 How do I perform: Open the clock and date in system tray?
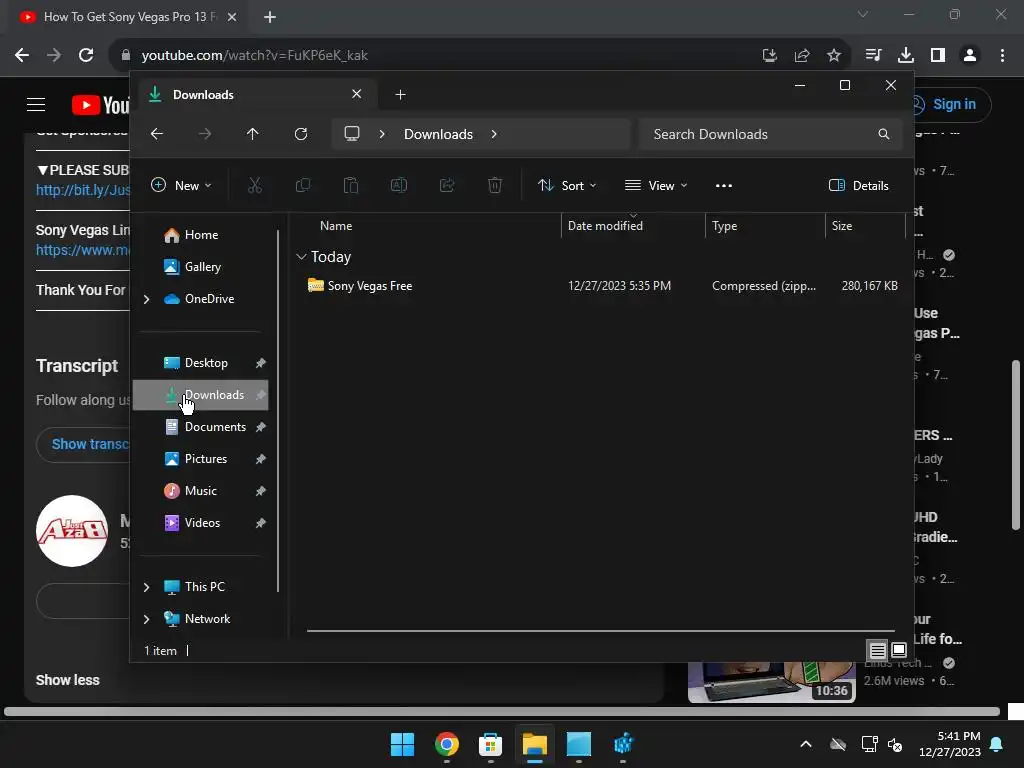coord(950,744)
